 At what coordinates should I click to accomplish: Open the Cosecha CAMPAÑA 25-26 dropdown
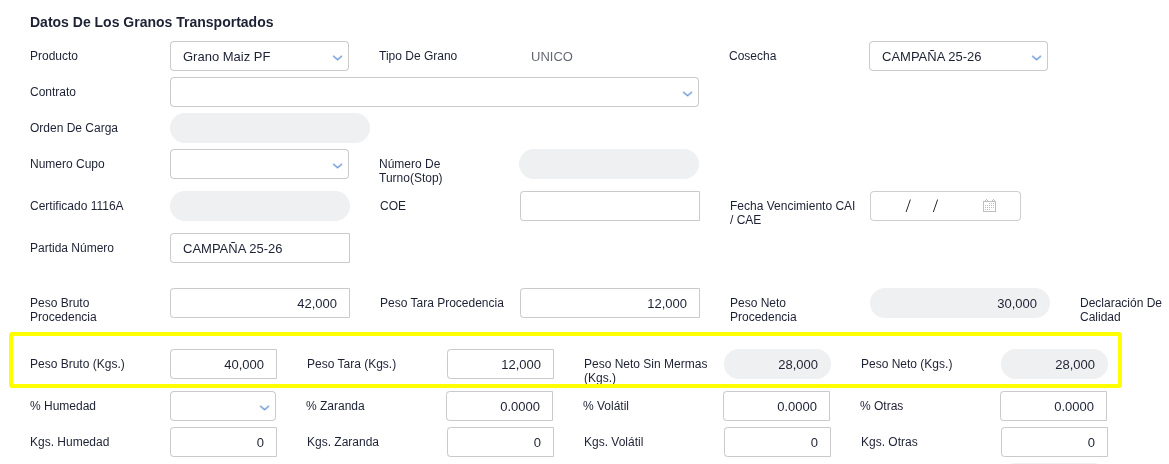pos(958,56)
